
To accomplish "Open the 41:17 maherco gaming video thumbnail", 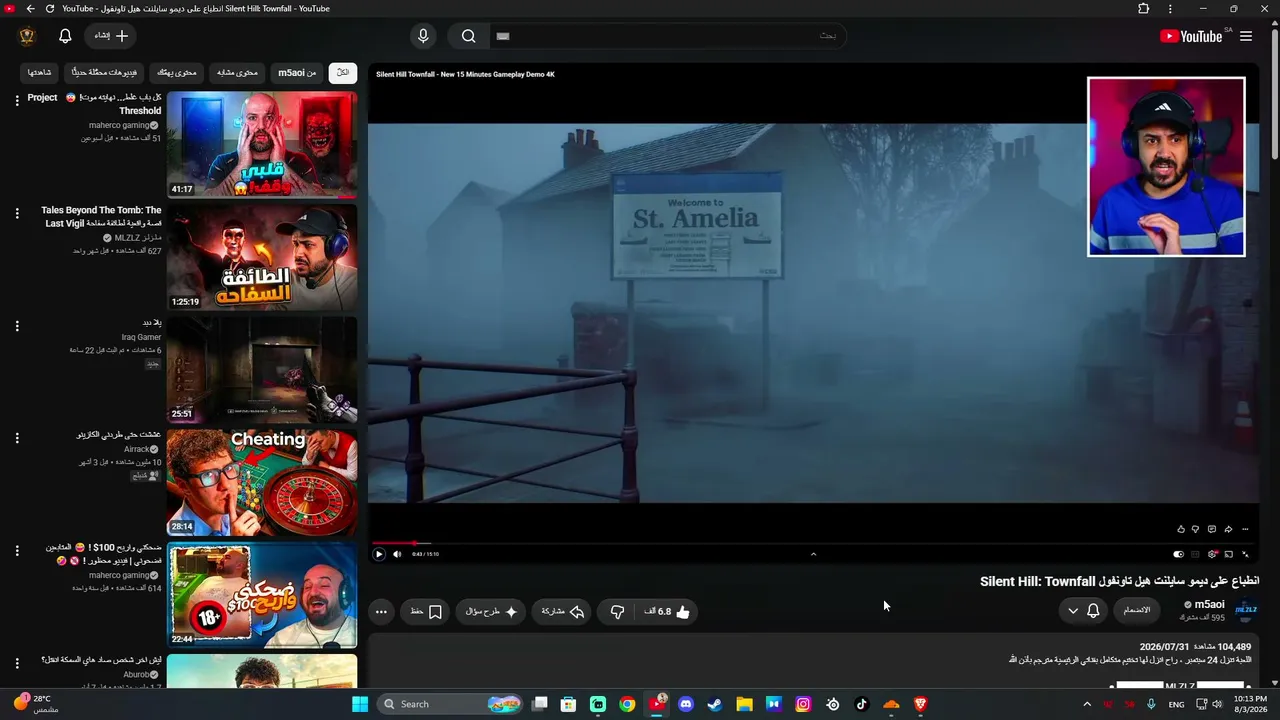I will pos(262,145).
